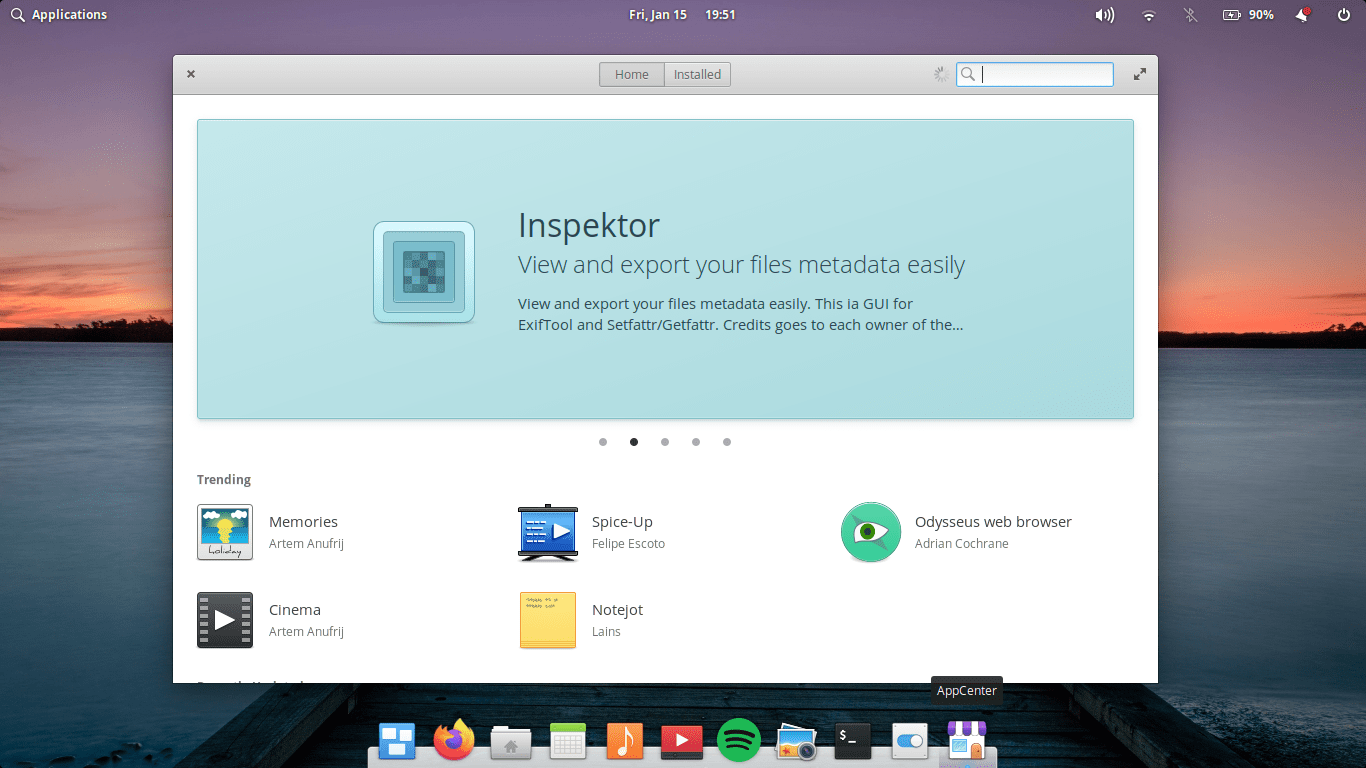This screenshot has width=1366, height=768.
Task: Select the third banner carousel dot
Action: click(665, 442)
